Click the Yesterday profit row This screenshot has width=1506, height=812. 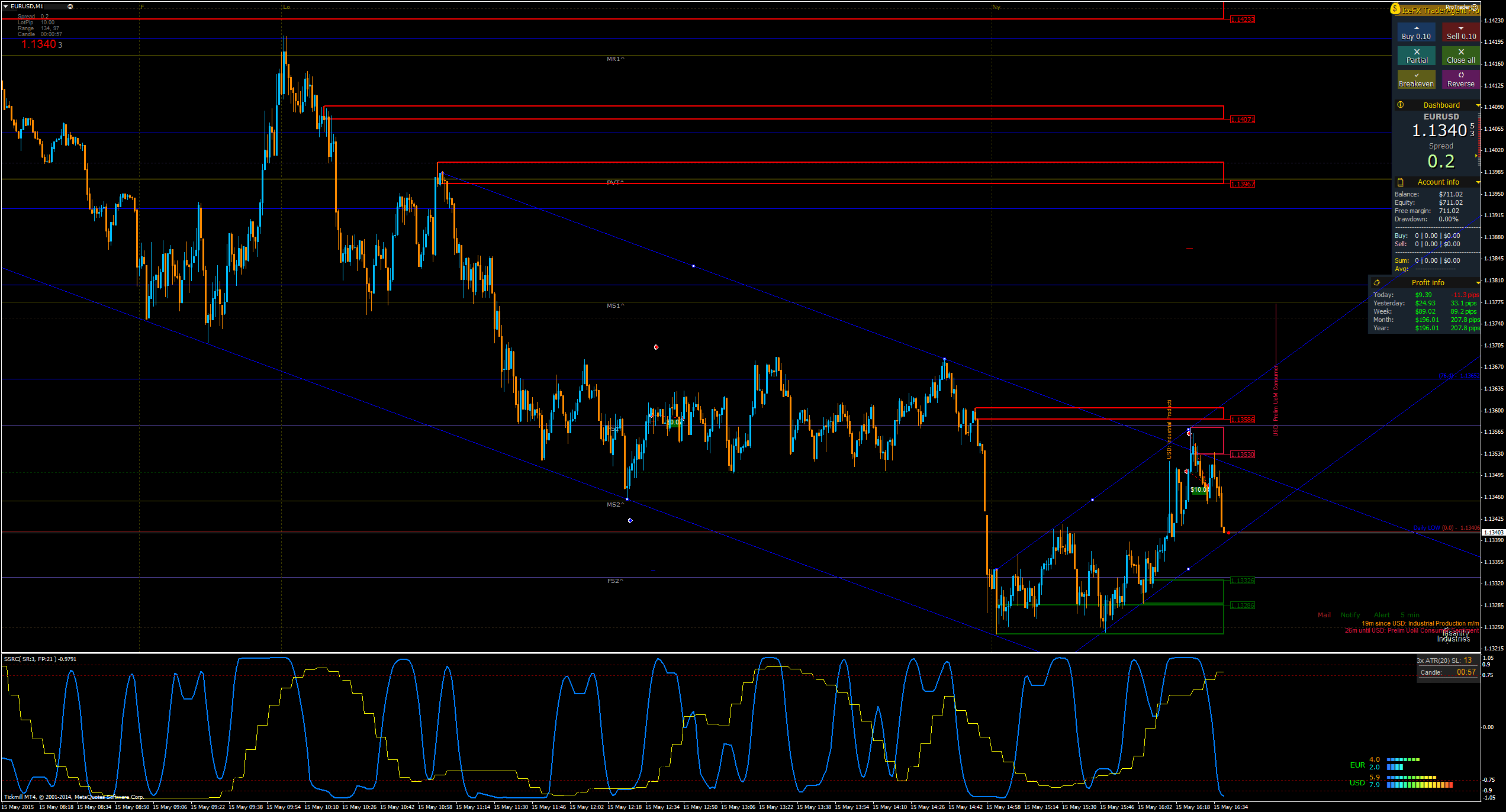tap(1425, 303)
